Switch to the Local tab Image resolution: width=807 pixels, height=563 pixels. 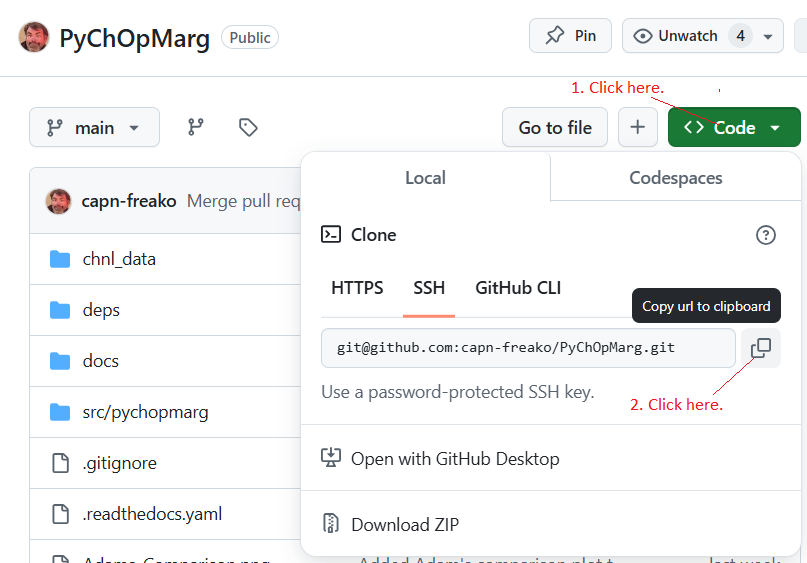[425, 178]
